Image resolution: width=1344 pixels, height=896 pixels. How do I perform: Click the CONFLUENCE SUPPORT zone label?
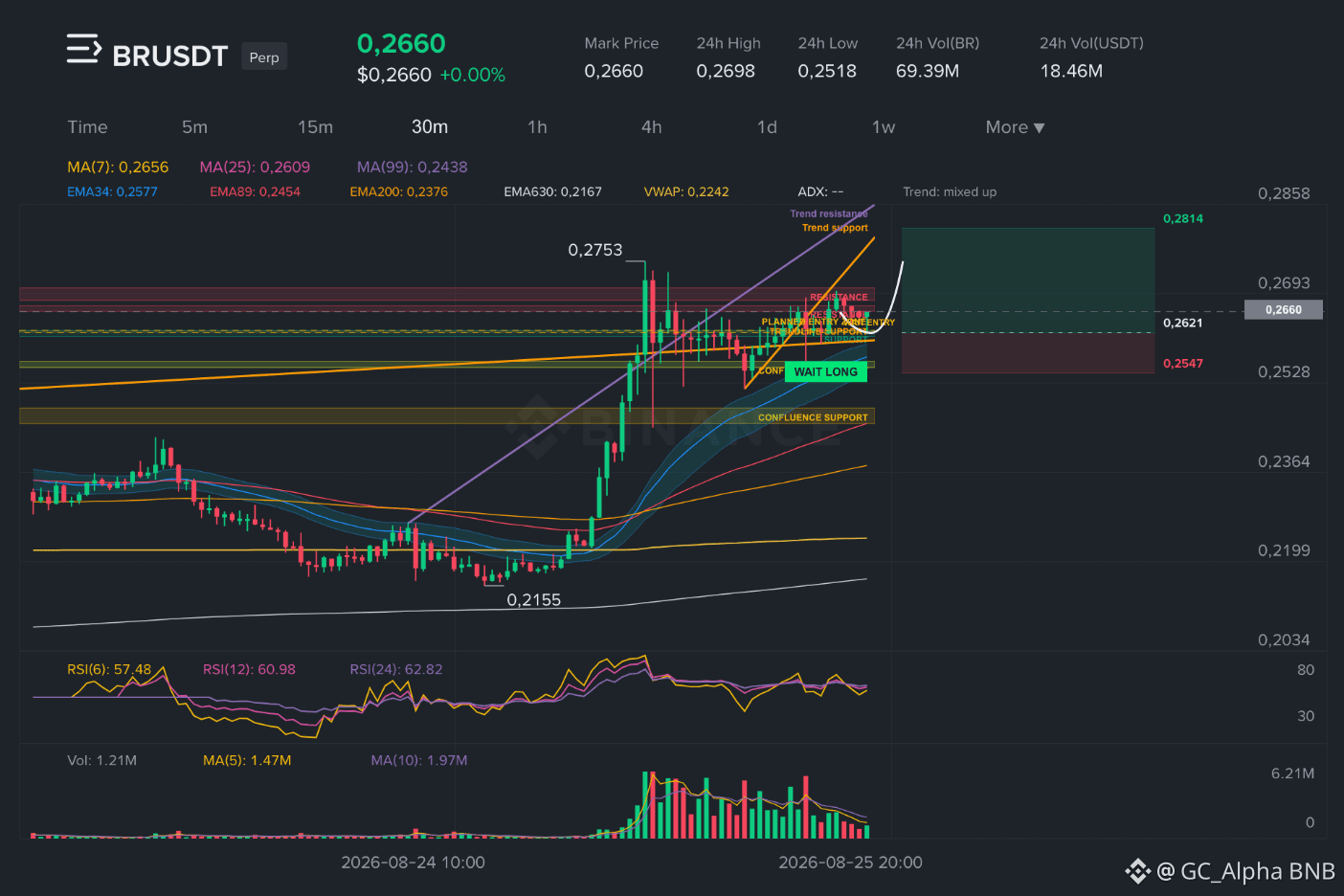(x=813, y=417)
